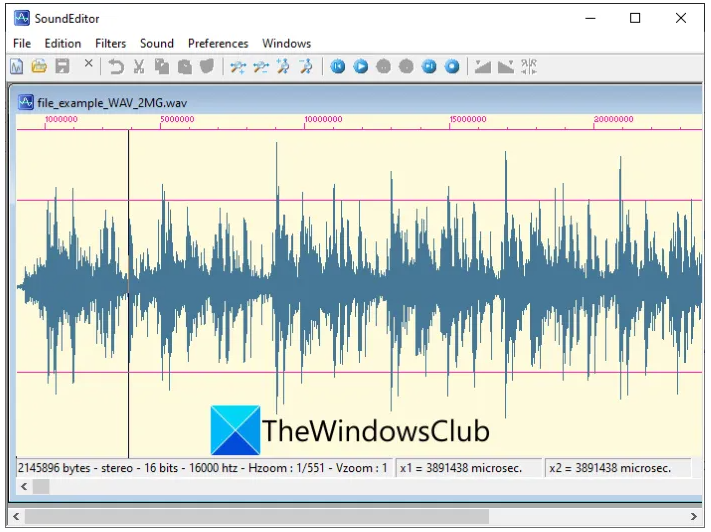Click the 5000000 ruler marker
The height and width of the screenshot is (532, 711).
(x=177, y=119)
